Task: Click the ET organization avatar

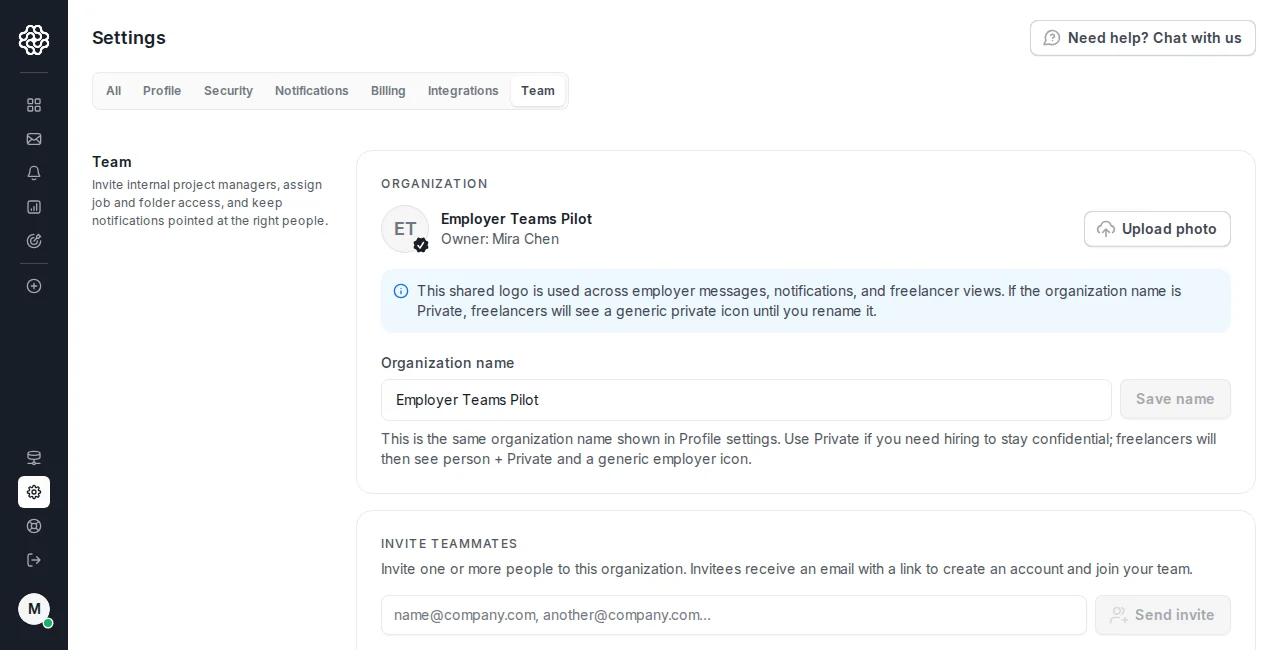Action: [405, 229]
